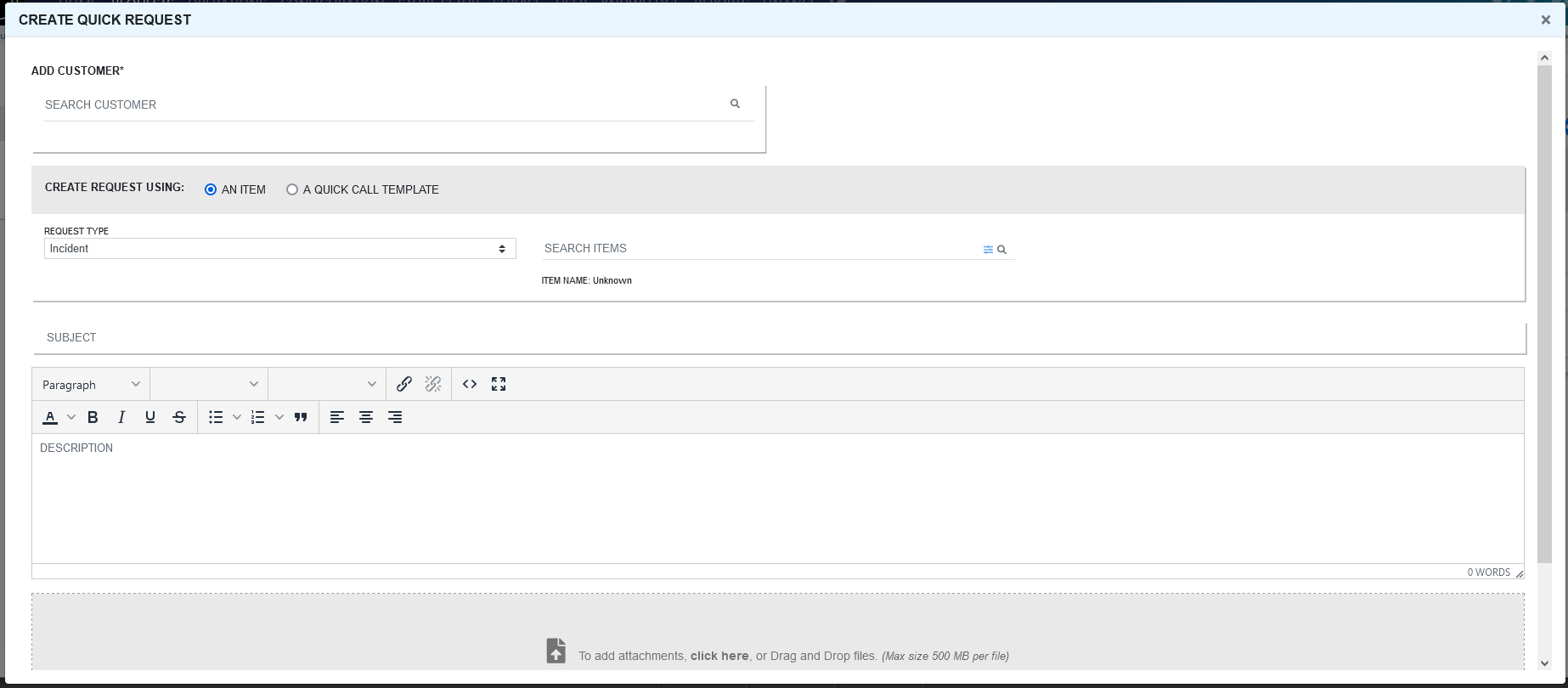This screenshot has height=688, width=1568.
Task: Click the customer search magnifier button
Action: coord(735,104)
